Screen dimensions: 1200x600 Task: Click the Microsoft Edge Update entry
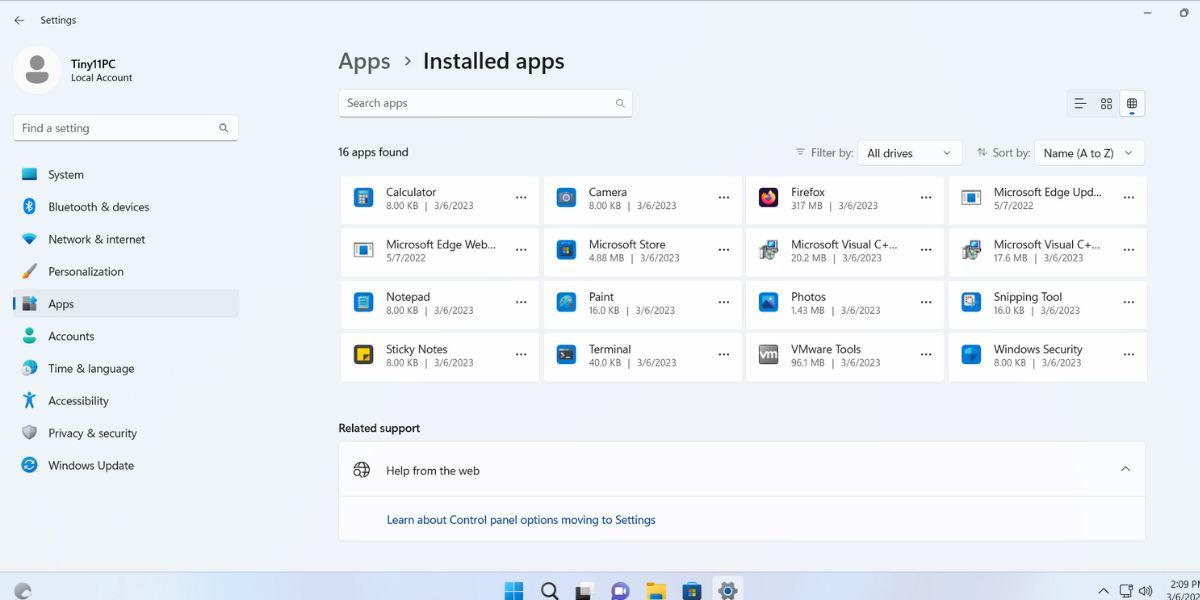pyautogui.click(x=1047, y=198)
